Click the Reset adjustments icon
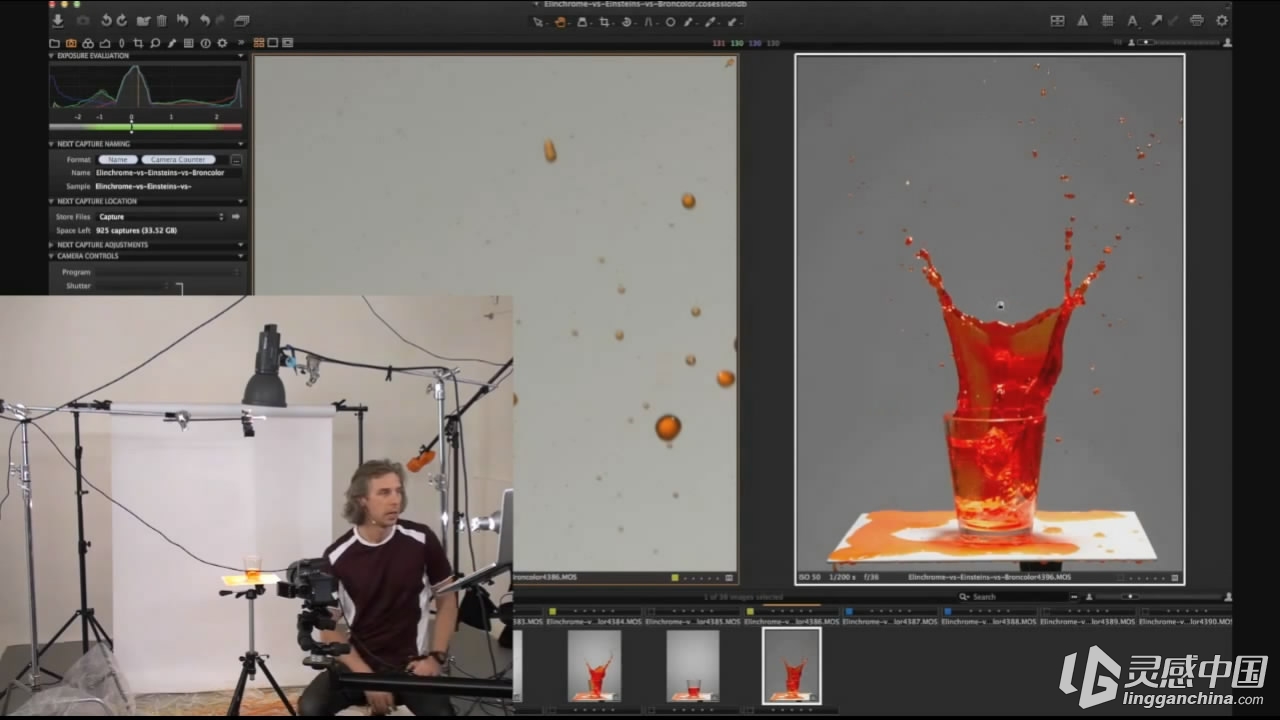The width and height of the screenshot is (1280, 720). tap(182, 20)
